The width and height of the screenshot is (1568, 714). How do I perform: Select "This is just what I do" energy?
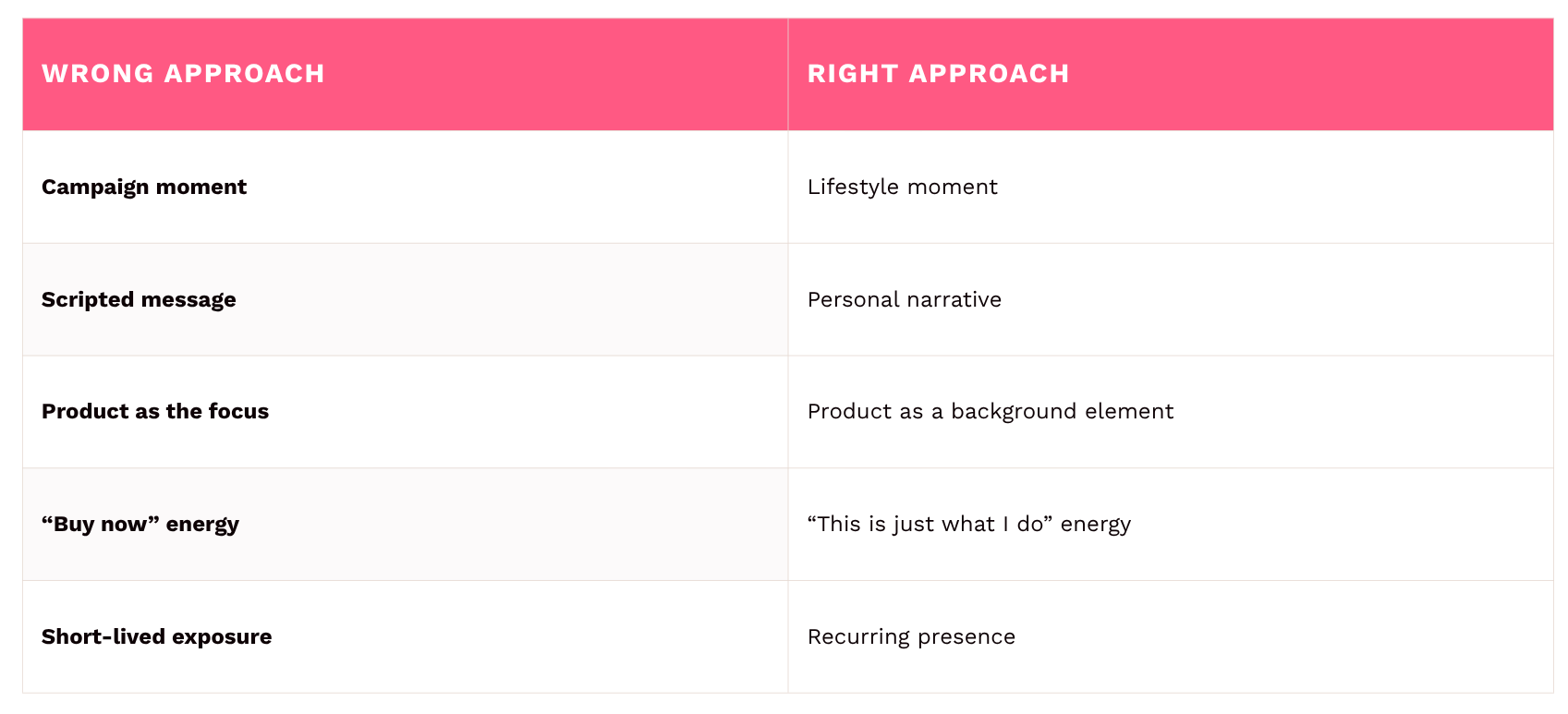coord(968,524)
